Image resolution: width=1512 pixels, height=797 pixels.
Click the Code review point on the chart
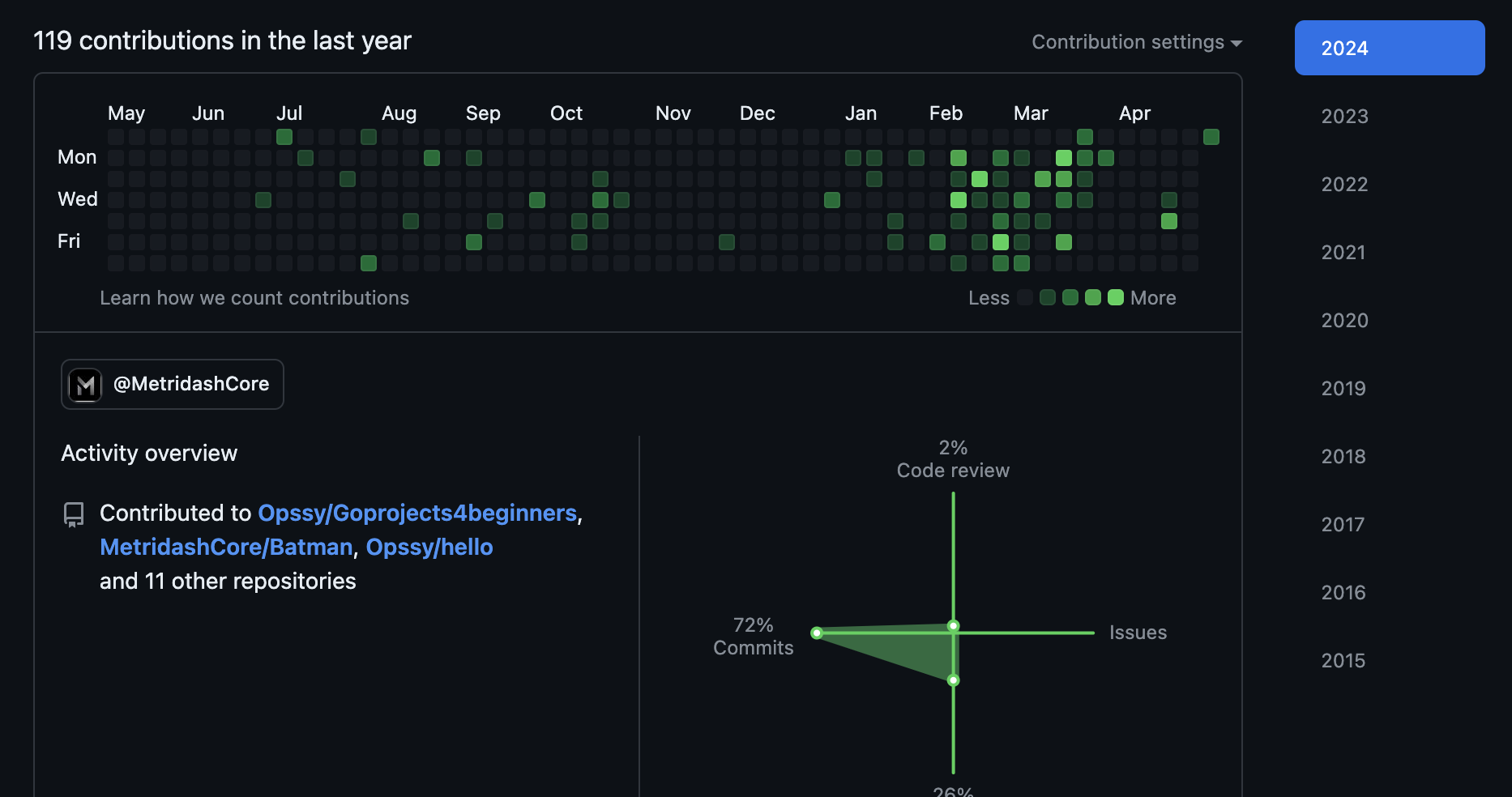tap(954, 625)
